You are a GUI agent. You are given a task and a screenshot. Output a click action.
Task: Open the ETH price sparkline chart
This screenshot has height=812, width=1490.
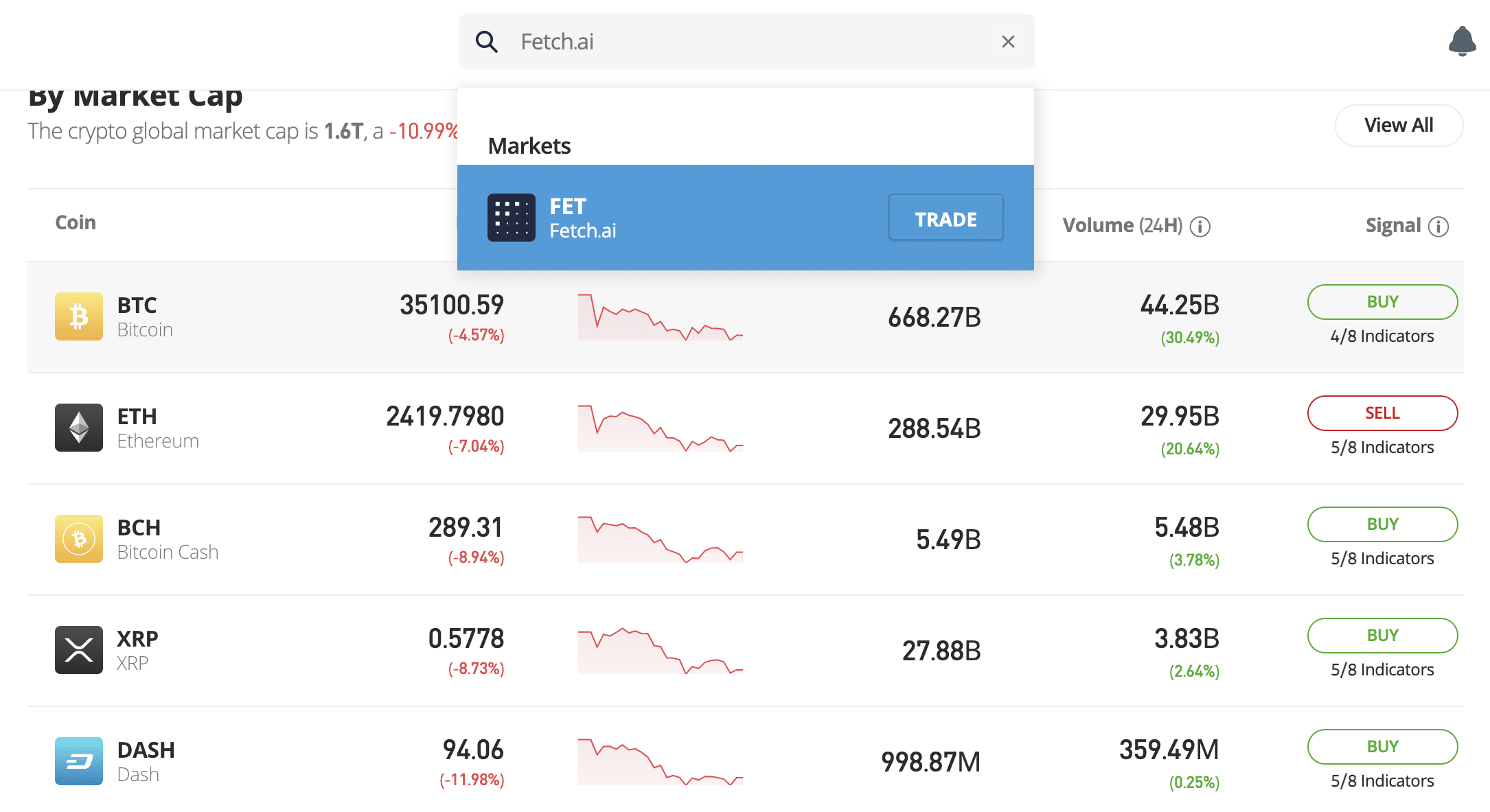661,428
